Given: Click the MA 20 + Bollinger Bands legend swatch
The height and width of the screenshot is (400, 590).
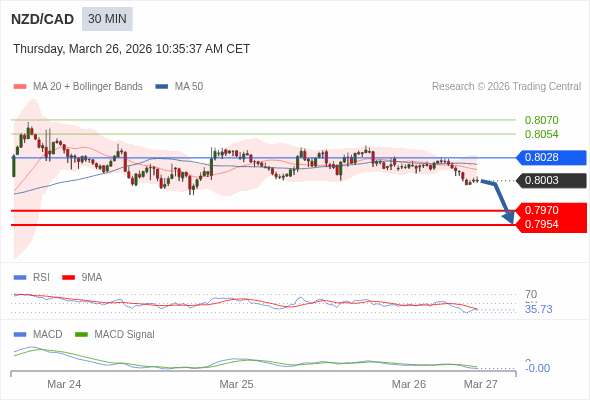Looking at the screenshot, I should coord(20,87).
